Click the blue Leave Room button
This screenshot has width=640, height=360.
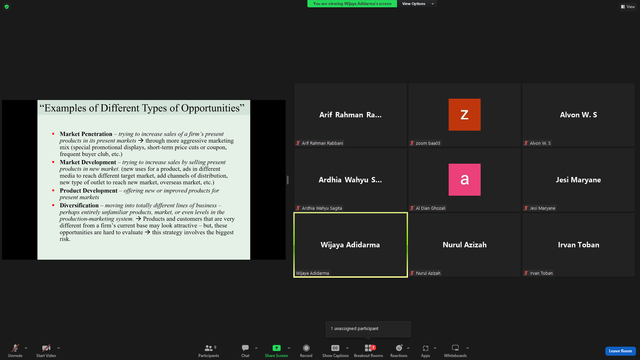tap(620, 351)
